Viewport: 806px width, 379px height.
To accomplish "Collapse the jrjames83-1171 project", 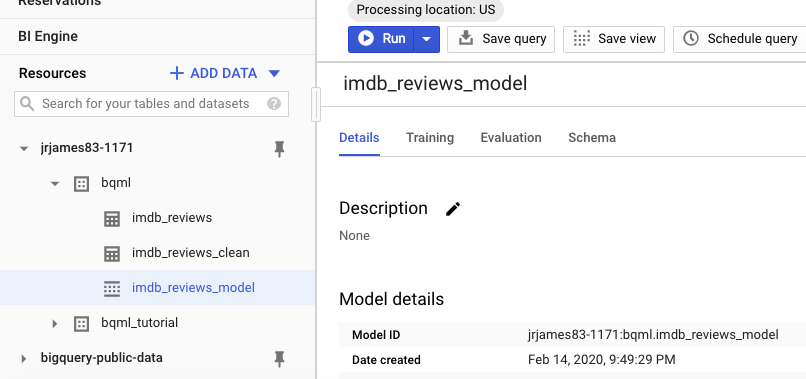I will 23,149.
